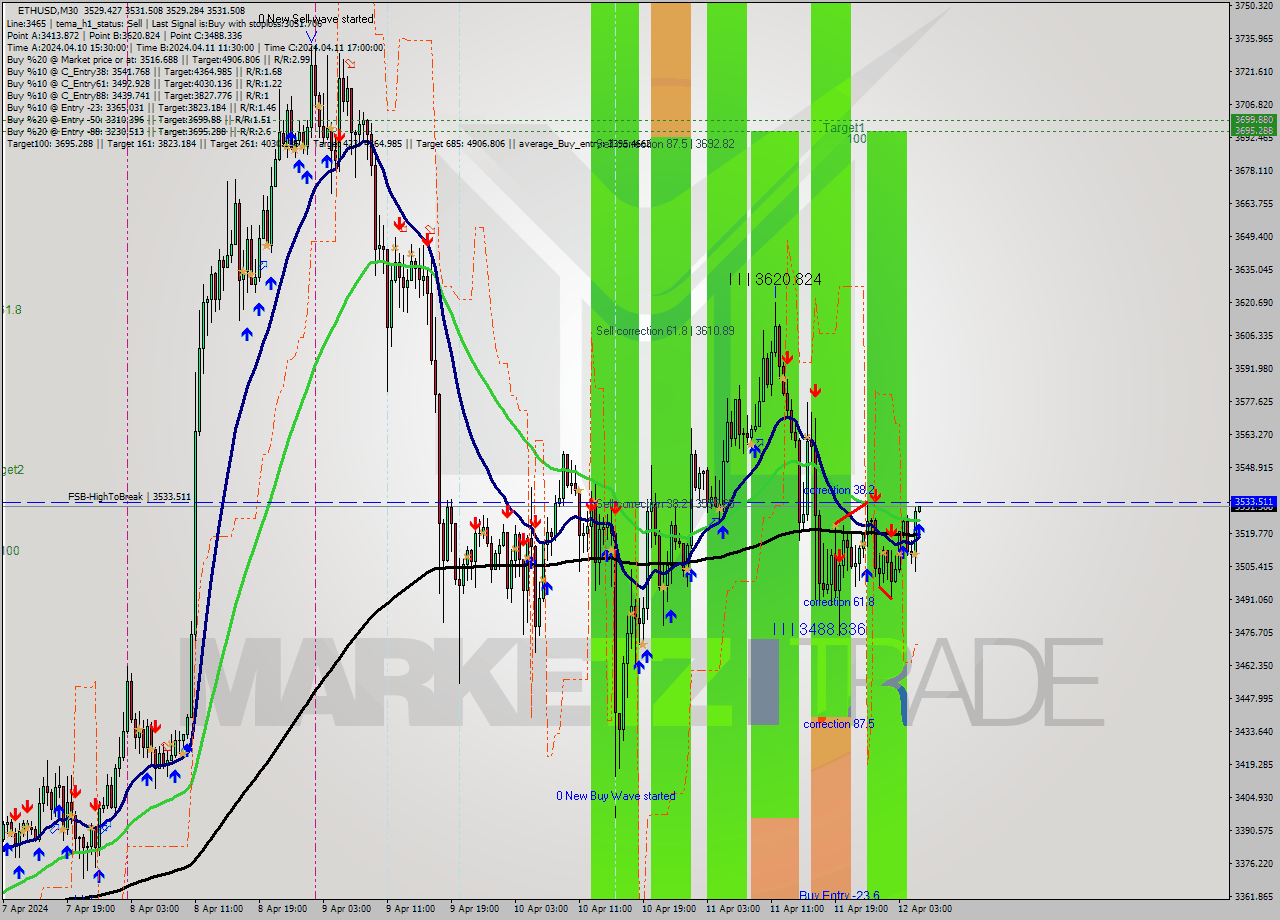Click the blue 3533.511 price tag on axis
Image resolution: width=1280 pixels, height=920 pixels.
[1254, 502]
